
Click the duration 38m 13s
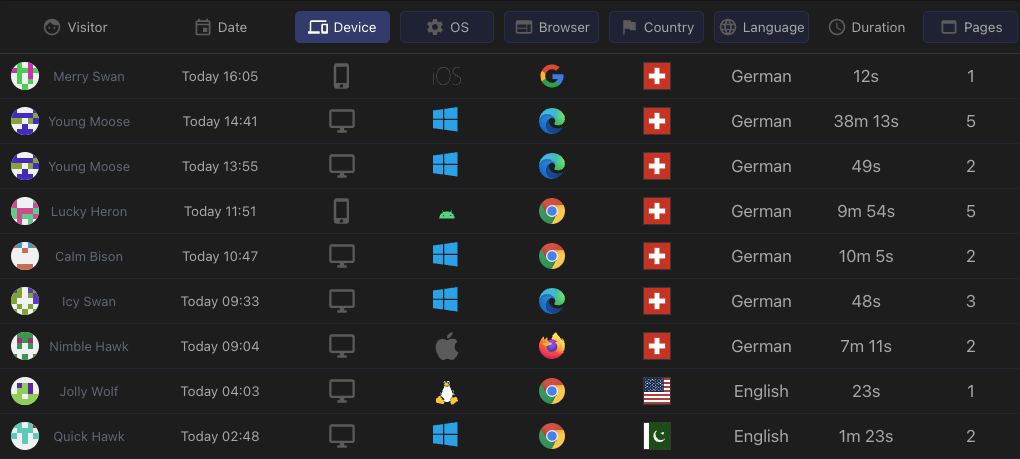tap(866, 122)
